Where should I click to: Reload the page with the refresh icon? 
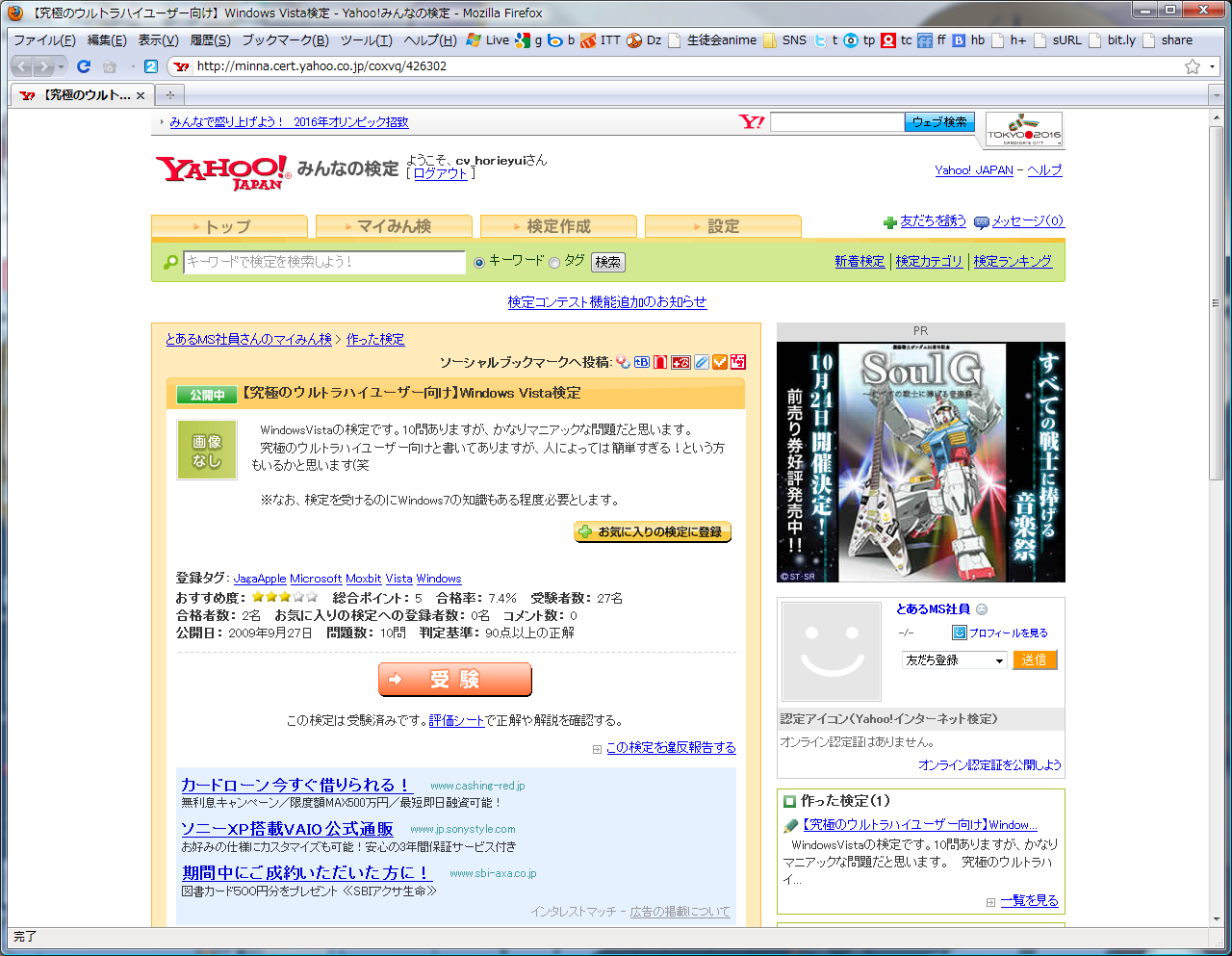pyautogui.click(x=84, y=66)
